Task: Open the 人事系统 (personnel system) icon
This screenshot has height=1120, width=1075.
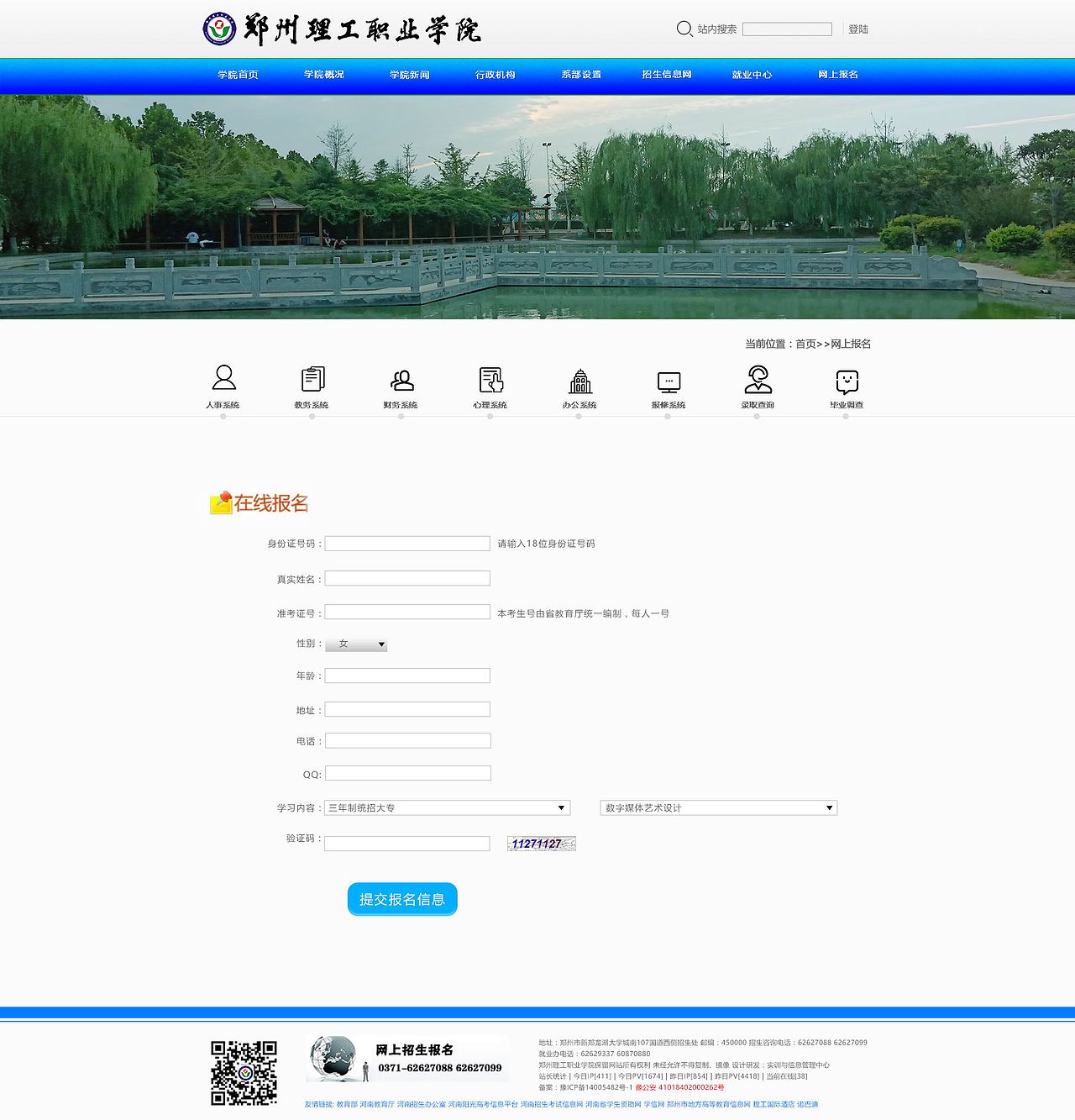Action: pos(223,380)
